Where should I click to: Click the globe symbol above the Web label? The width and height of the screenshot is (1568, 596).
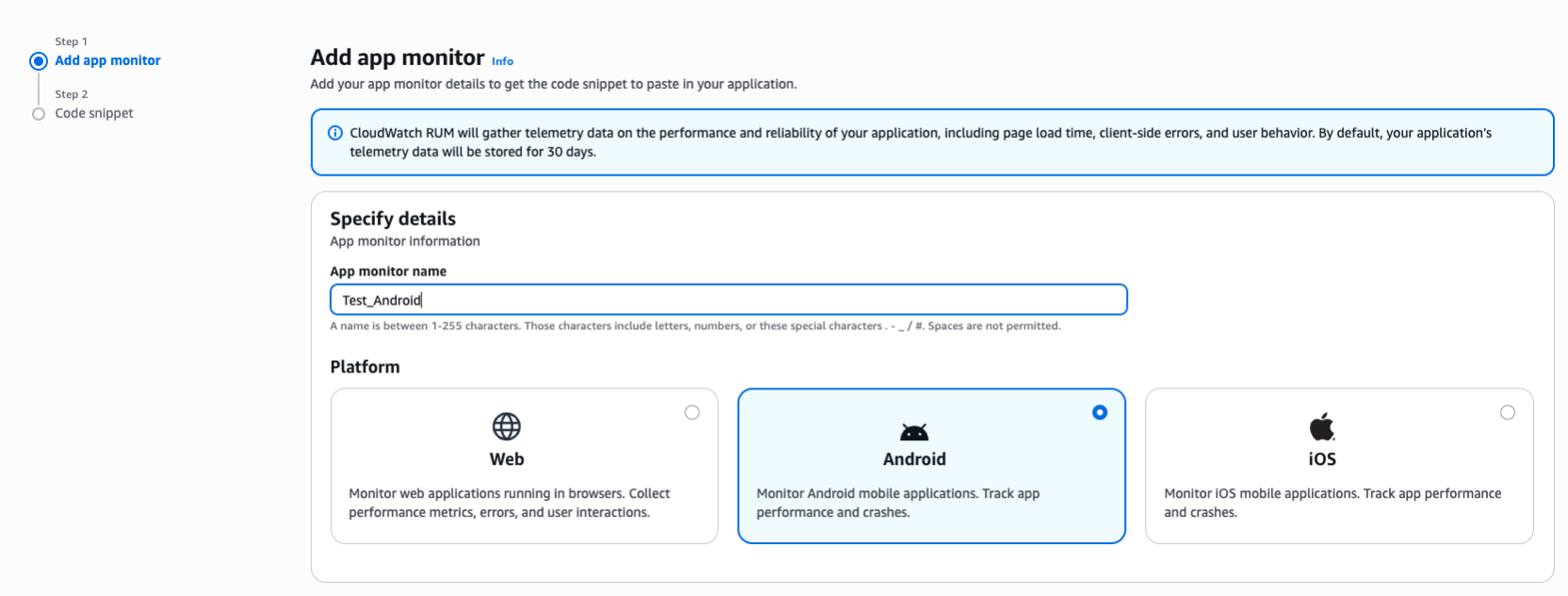(507, 426)
